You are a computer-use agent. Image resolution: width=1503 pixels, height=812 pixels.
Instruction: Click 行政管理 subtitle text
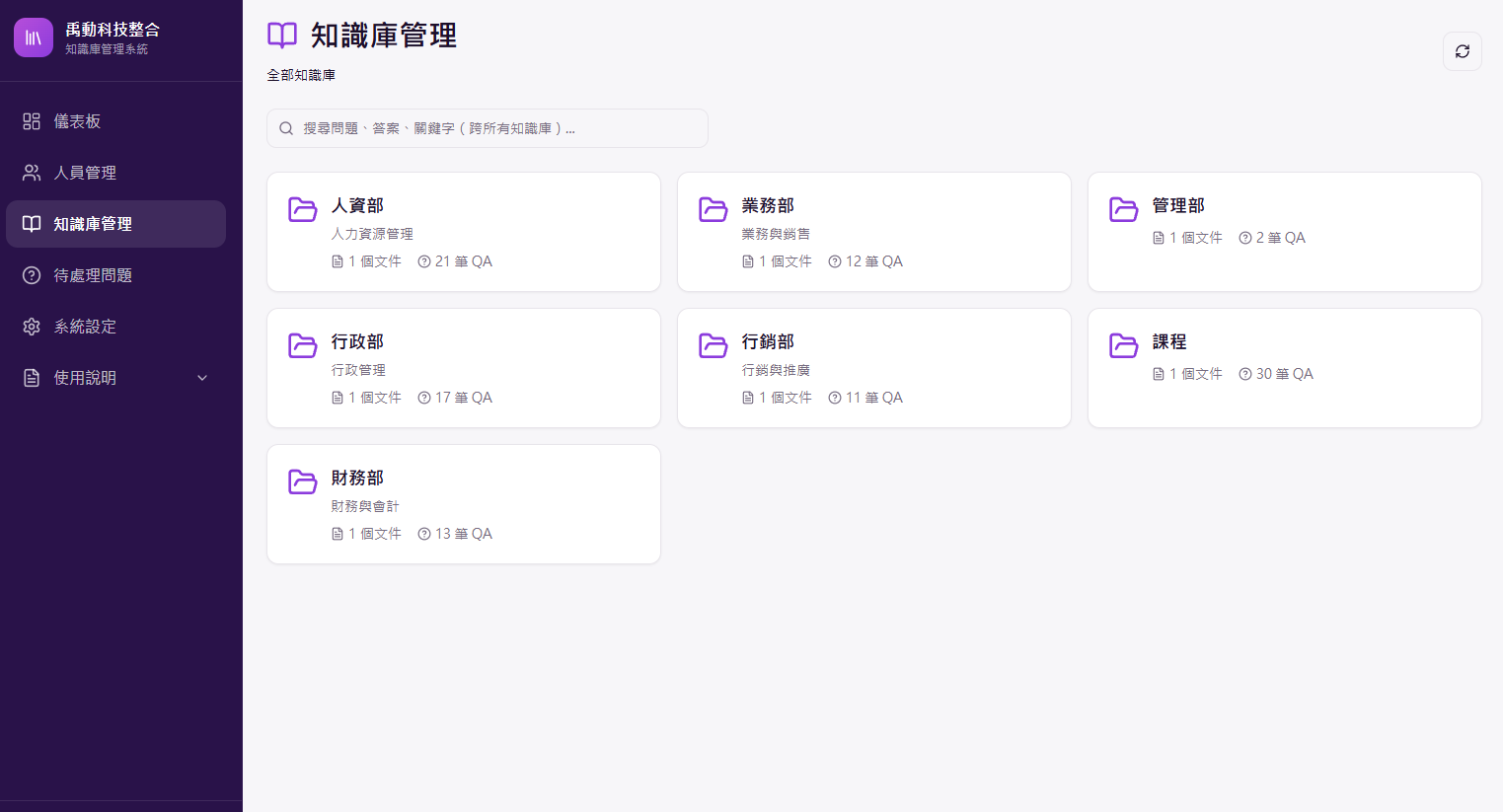coord(358,370)
